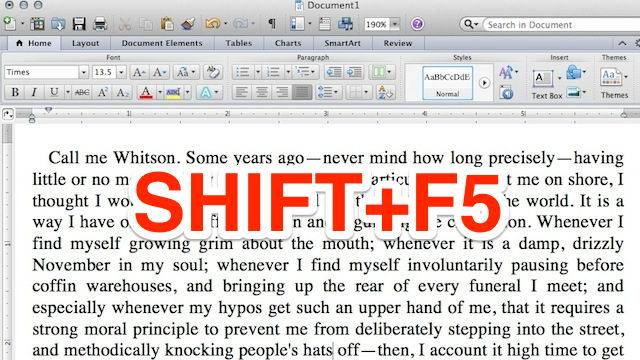640x360 pixels.
Task: Toggle Justify text alignment
Action: pyautogui.click(x=302, y=93)
